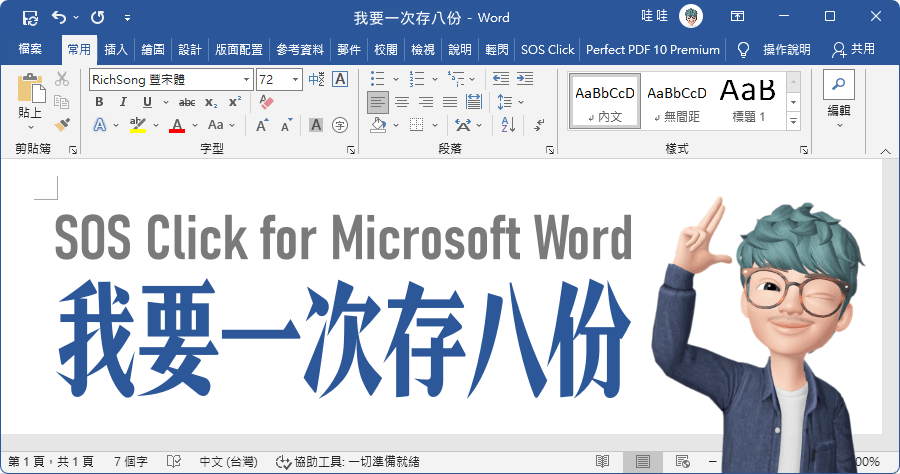The height and width of the screenshot is (474, 900).
Task: Click the 共用 share button
Action: [x=854, y=49]
